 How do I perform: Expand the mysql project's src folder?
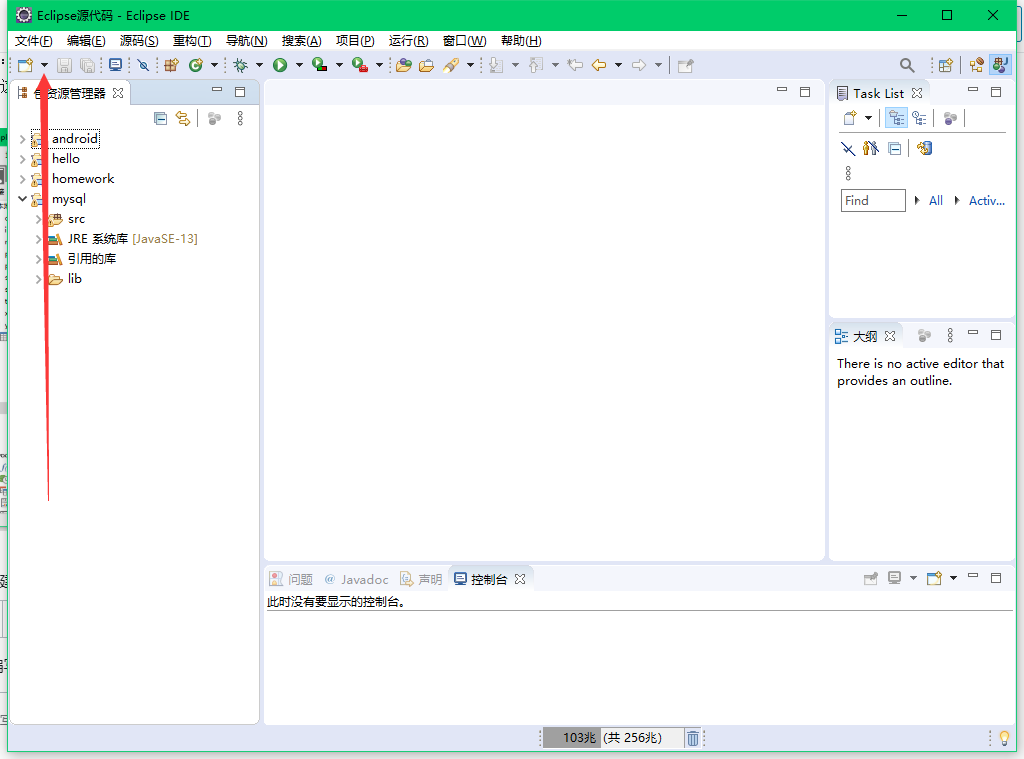coord(39,219)
